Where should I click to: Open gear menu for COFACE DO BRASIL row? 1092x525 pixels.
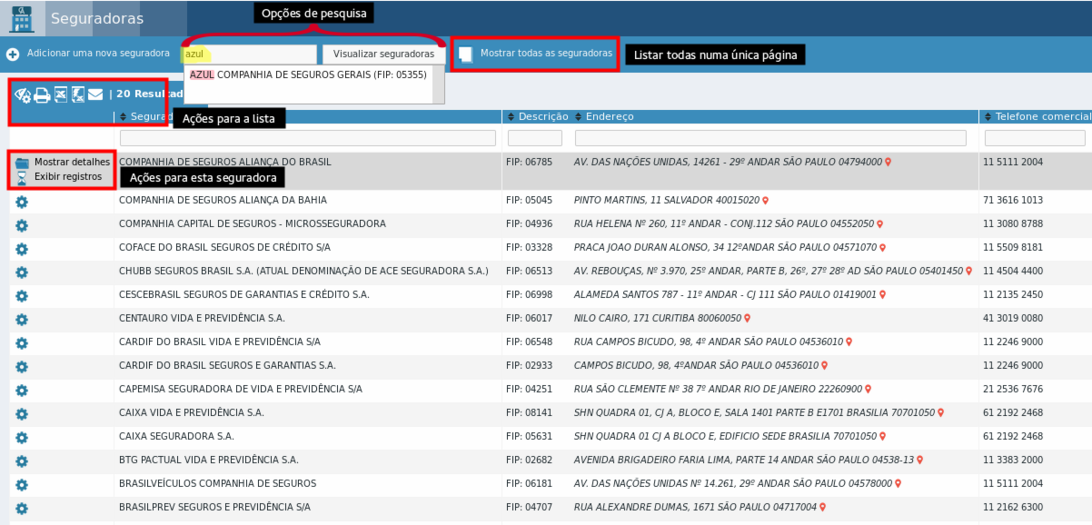tap(21, 249)
